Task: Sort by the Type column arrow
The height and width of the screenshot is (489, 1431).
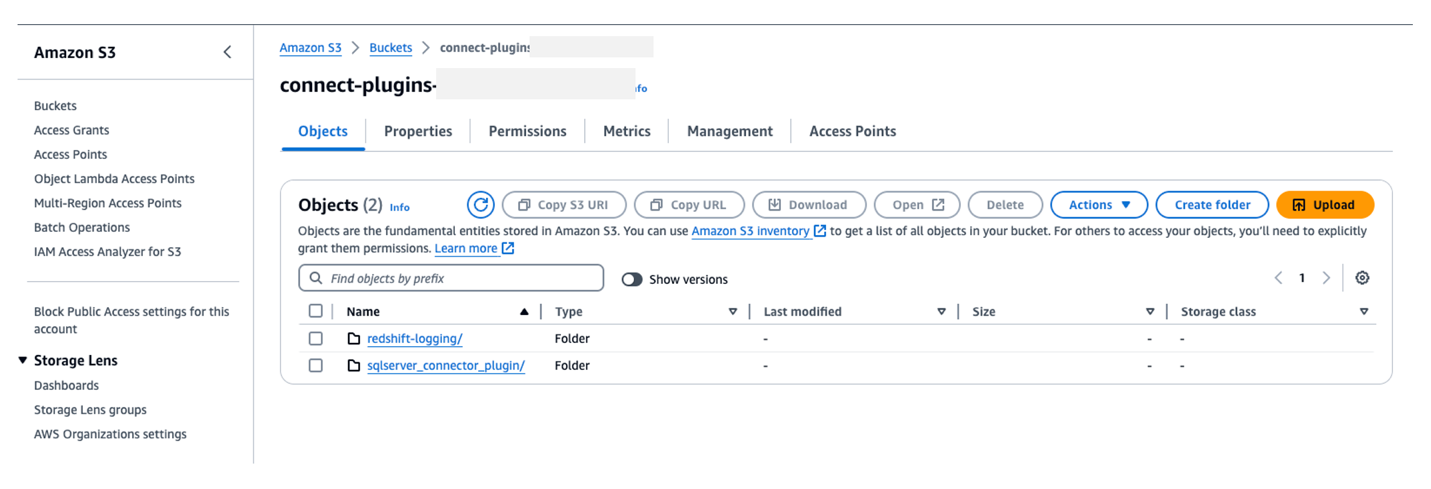Action: [x=733, y=312]
